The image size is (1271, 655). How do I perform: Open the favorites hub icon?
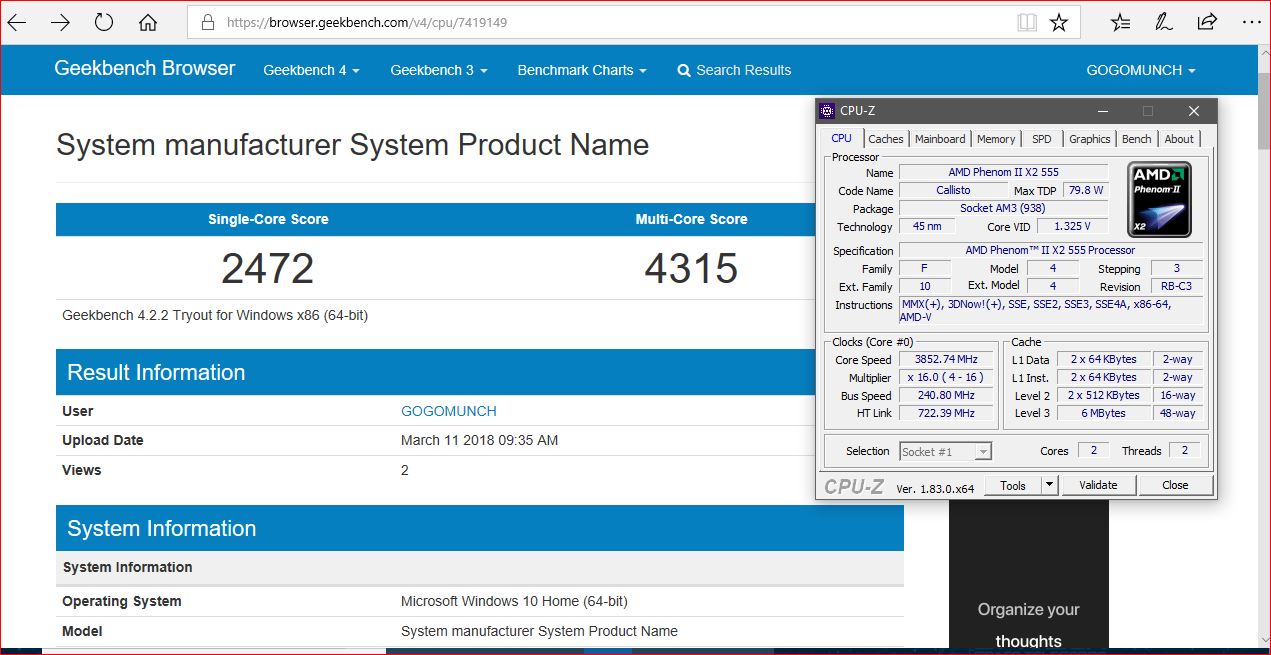pyautogui.click(x=1121, y=22)
